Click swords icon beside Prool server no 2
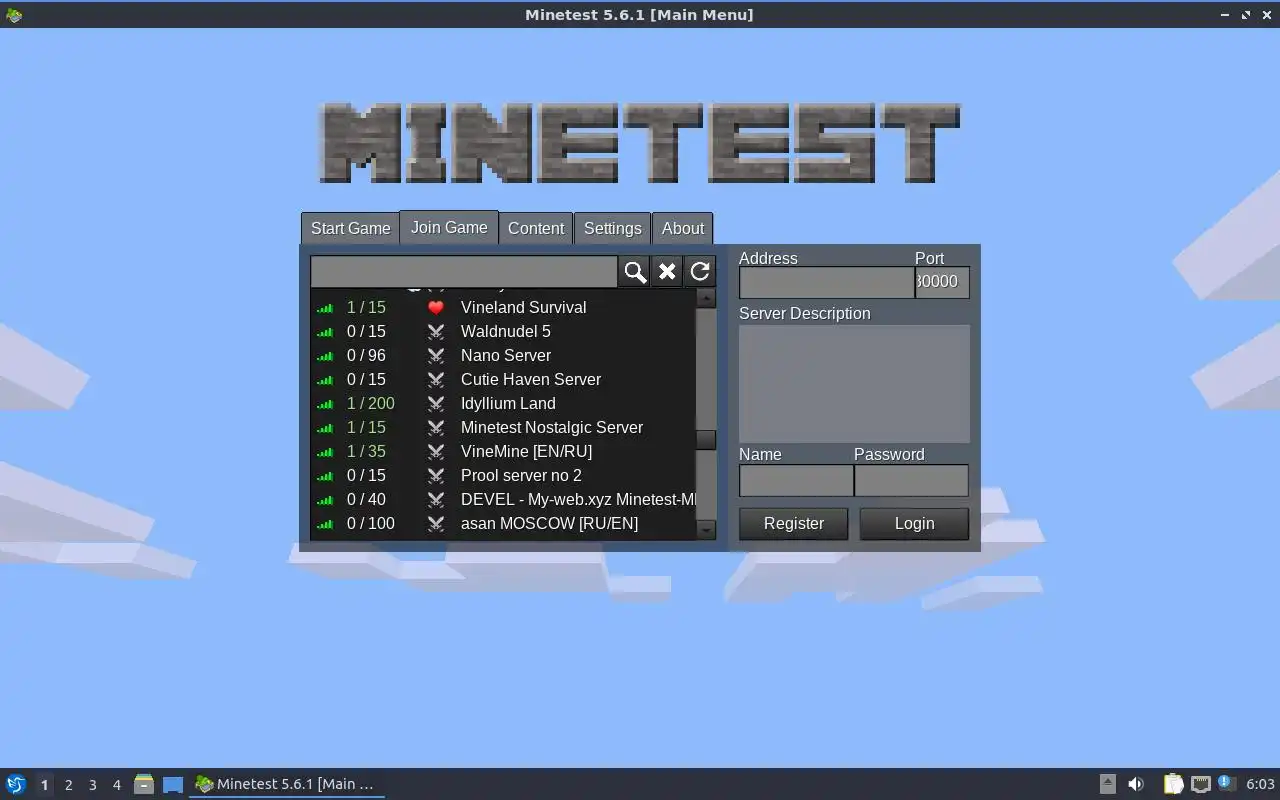This screenshot has width=1280, height=800. (x=436, y=475)
